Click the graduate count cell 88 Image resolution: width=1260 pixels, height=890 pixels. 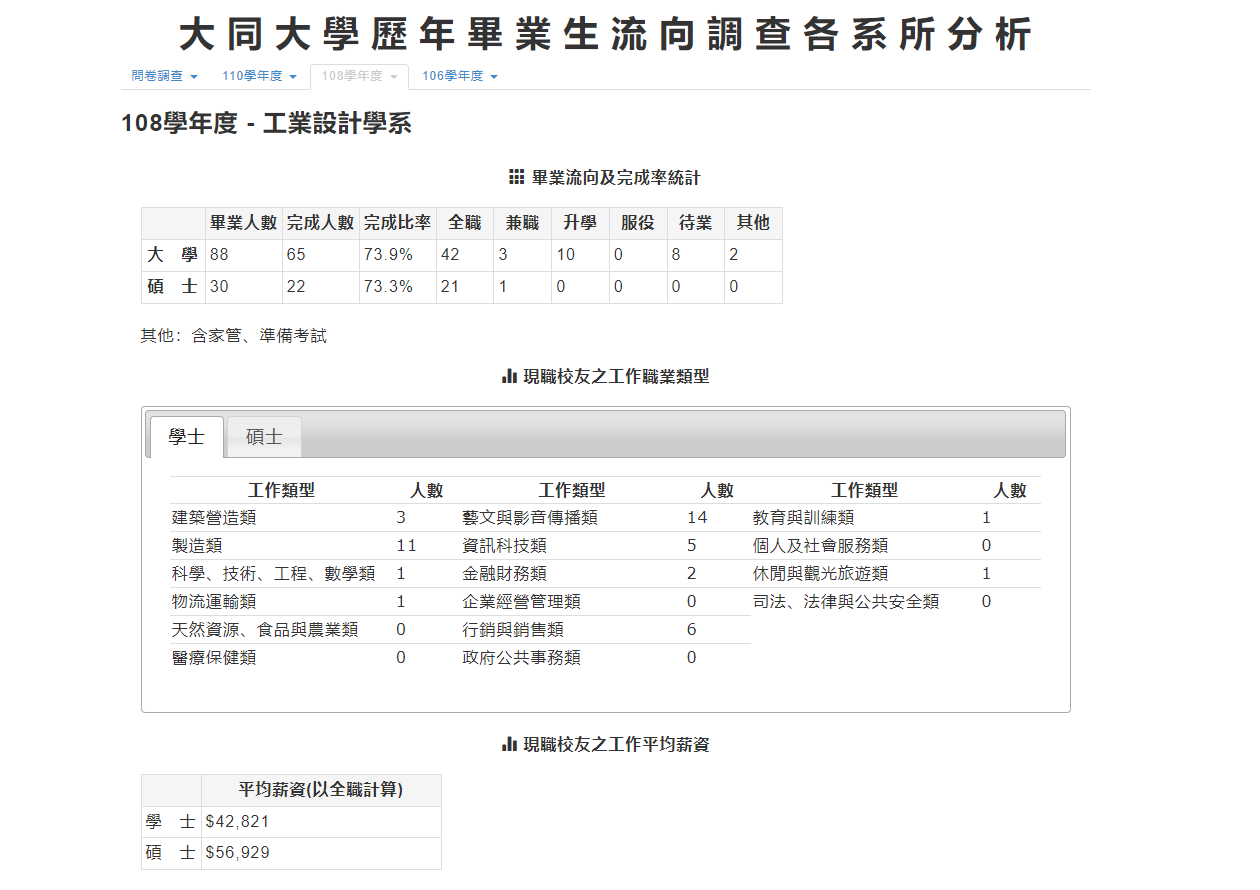(243, 255)
